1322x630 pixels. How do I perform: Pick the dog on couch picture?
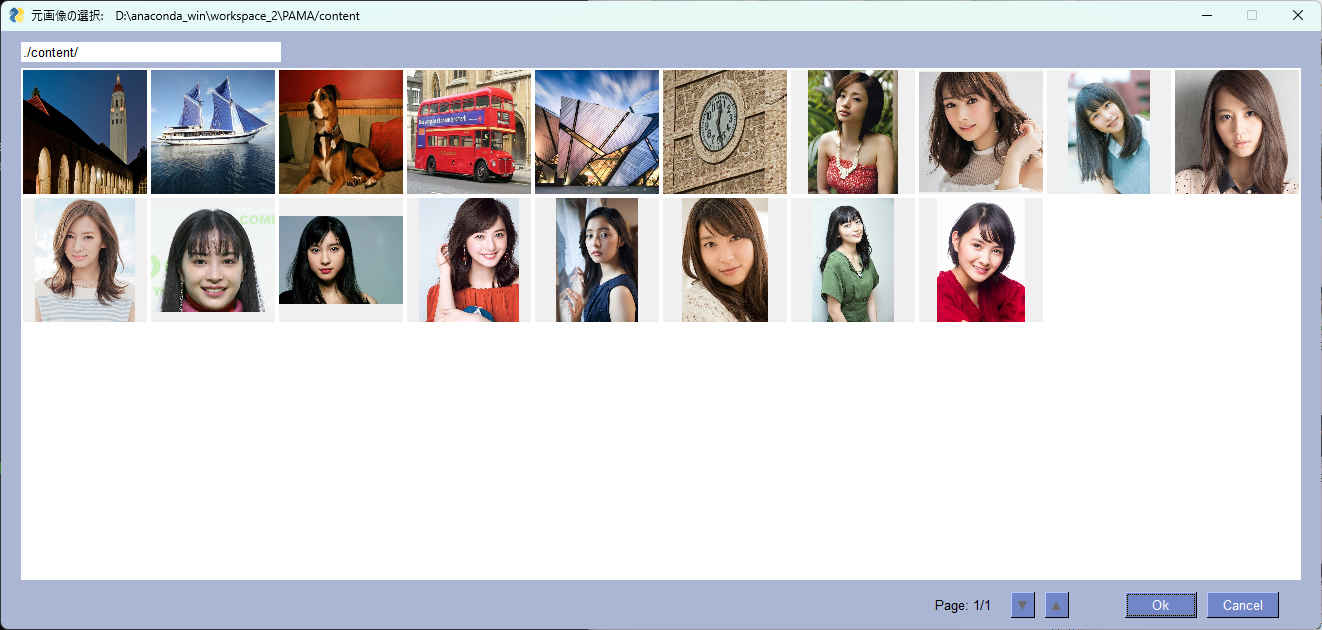(341, 132)
